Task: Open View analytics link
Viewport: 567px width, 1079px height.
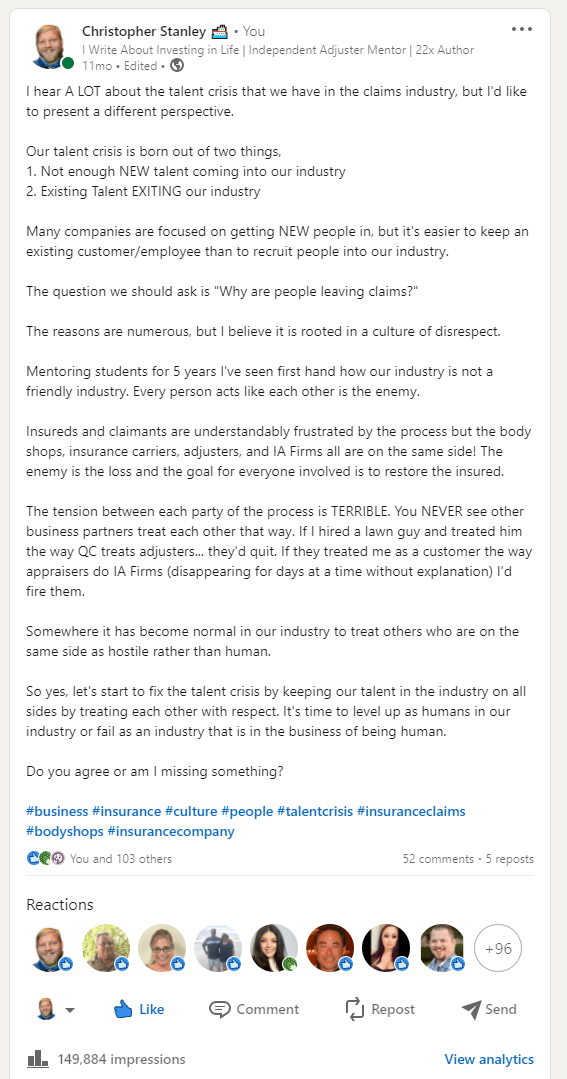Action: (489, 1059)
